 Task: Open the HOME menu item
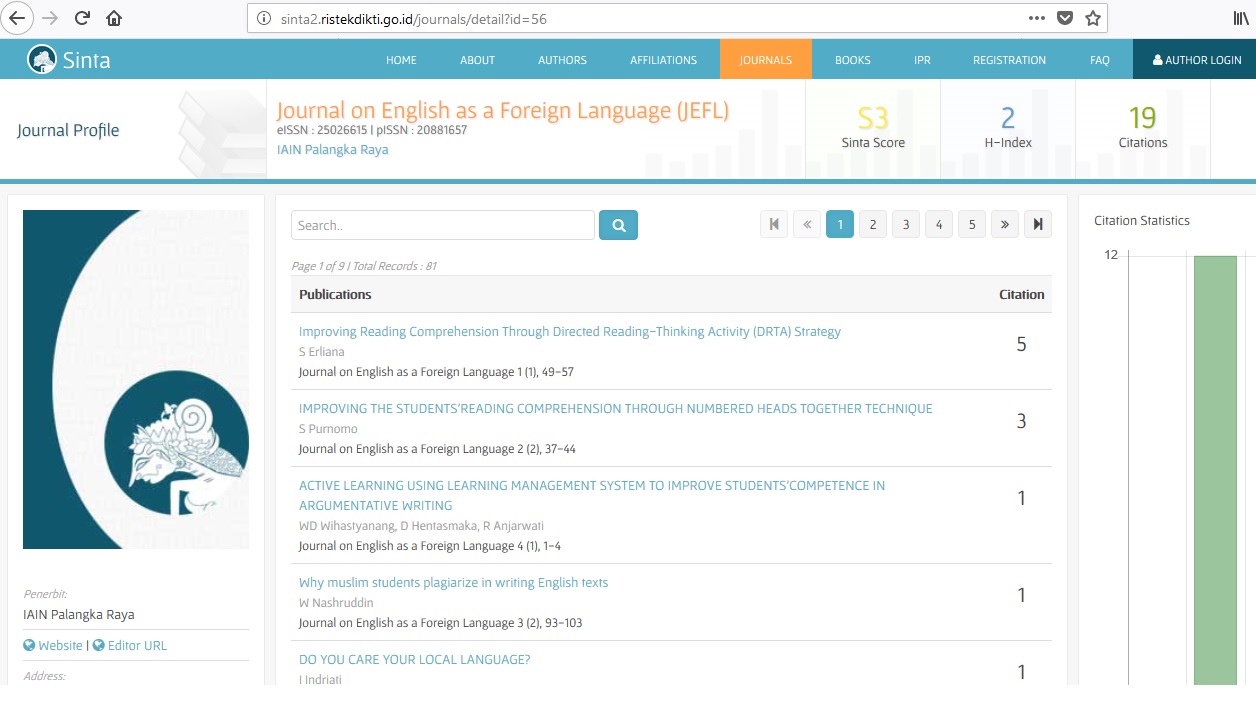[x=401, y=60]
